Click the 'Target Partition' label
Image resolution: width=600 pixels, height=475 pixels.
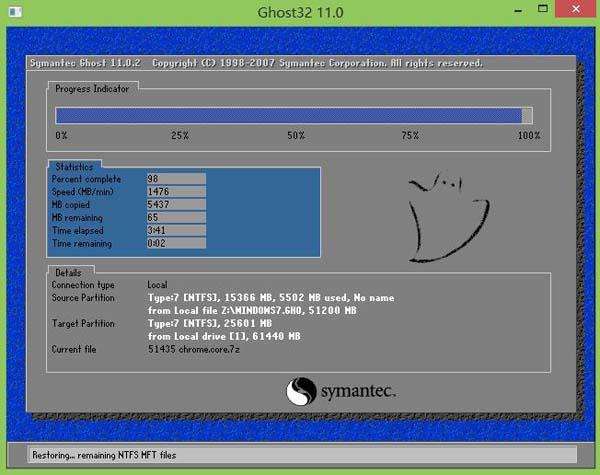click(83, 323)
